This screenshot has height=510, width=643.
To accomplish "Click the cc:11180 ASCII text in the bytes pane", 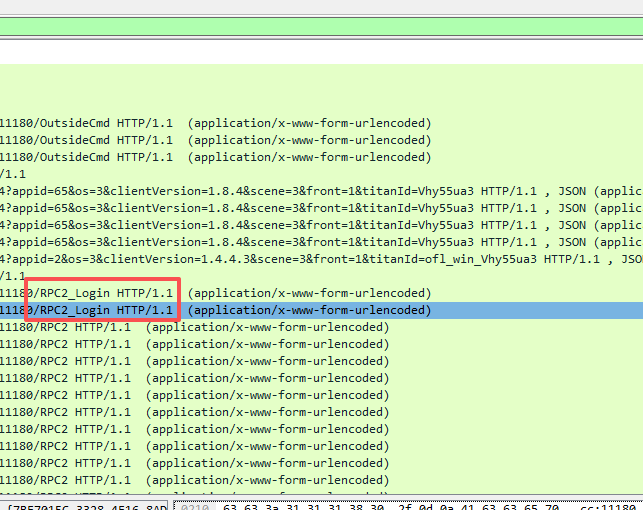I will [608, 507].
